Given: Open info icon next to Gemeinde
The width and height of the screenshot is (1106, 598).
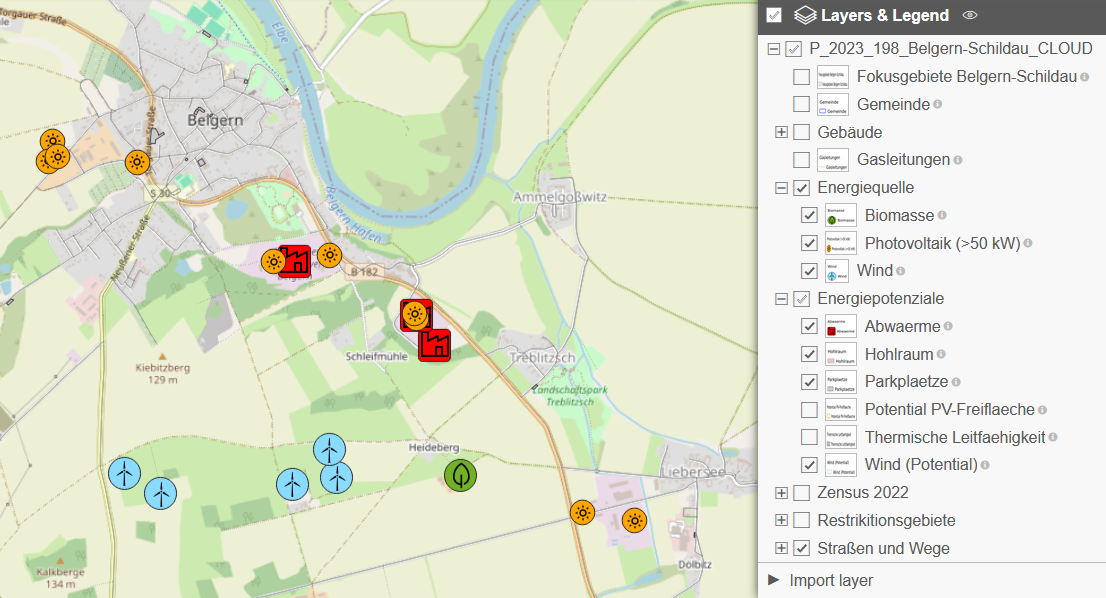Looking at the screenshot, I should pos(937,104).
